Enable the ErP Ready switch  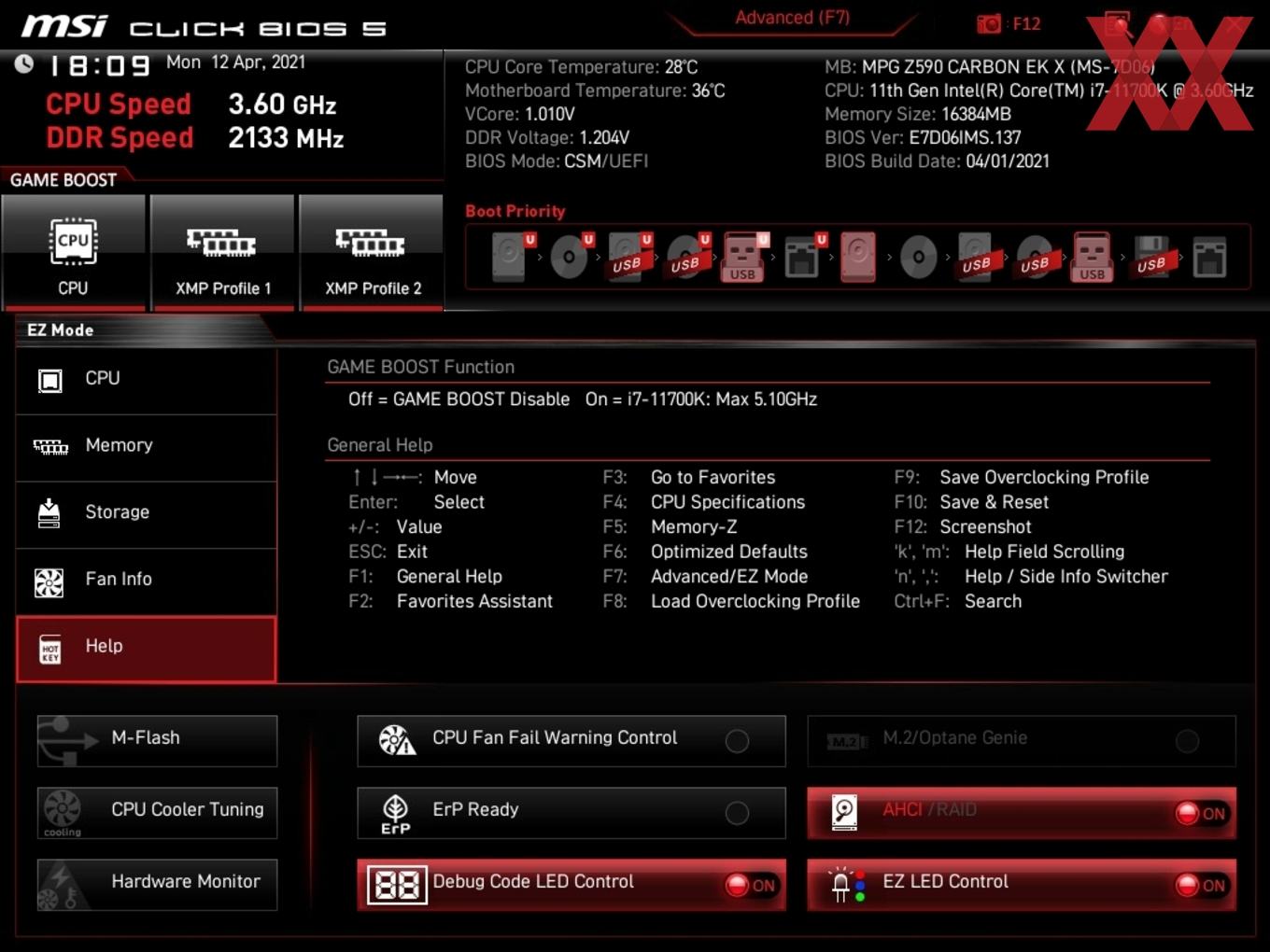[x=737, y=813]
